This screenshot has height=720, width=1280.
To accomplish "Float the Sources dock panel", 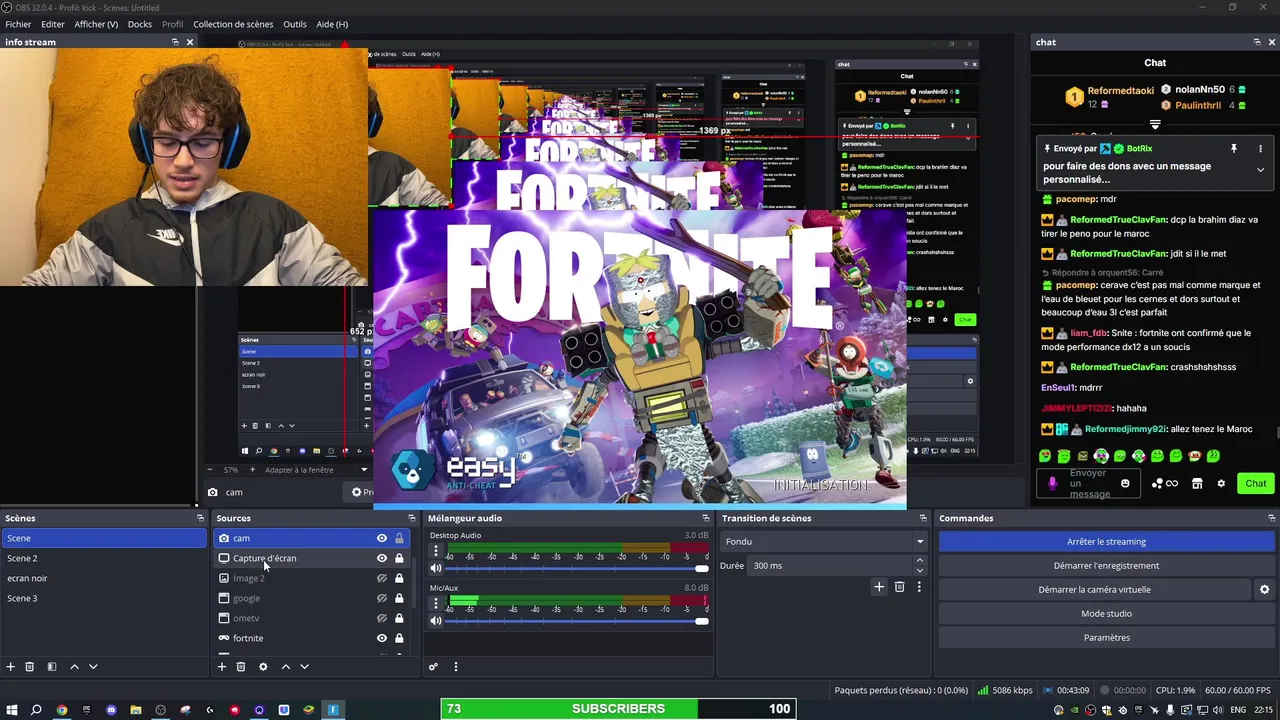I will 411,518.
